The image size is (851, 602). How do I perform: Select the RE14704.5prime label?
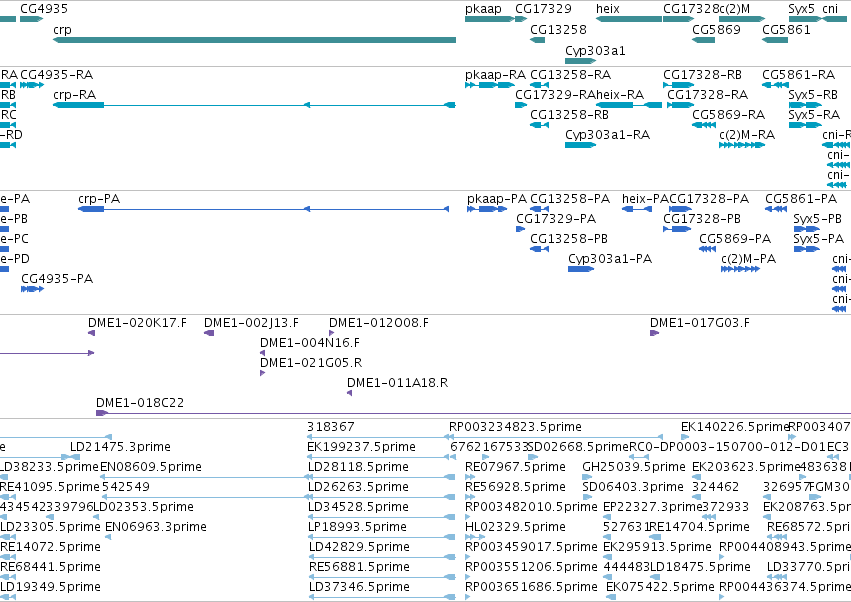click(x=700, y=527)
